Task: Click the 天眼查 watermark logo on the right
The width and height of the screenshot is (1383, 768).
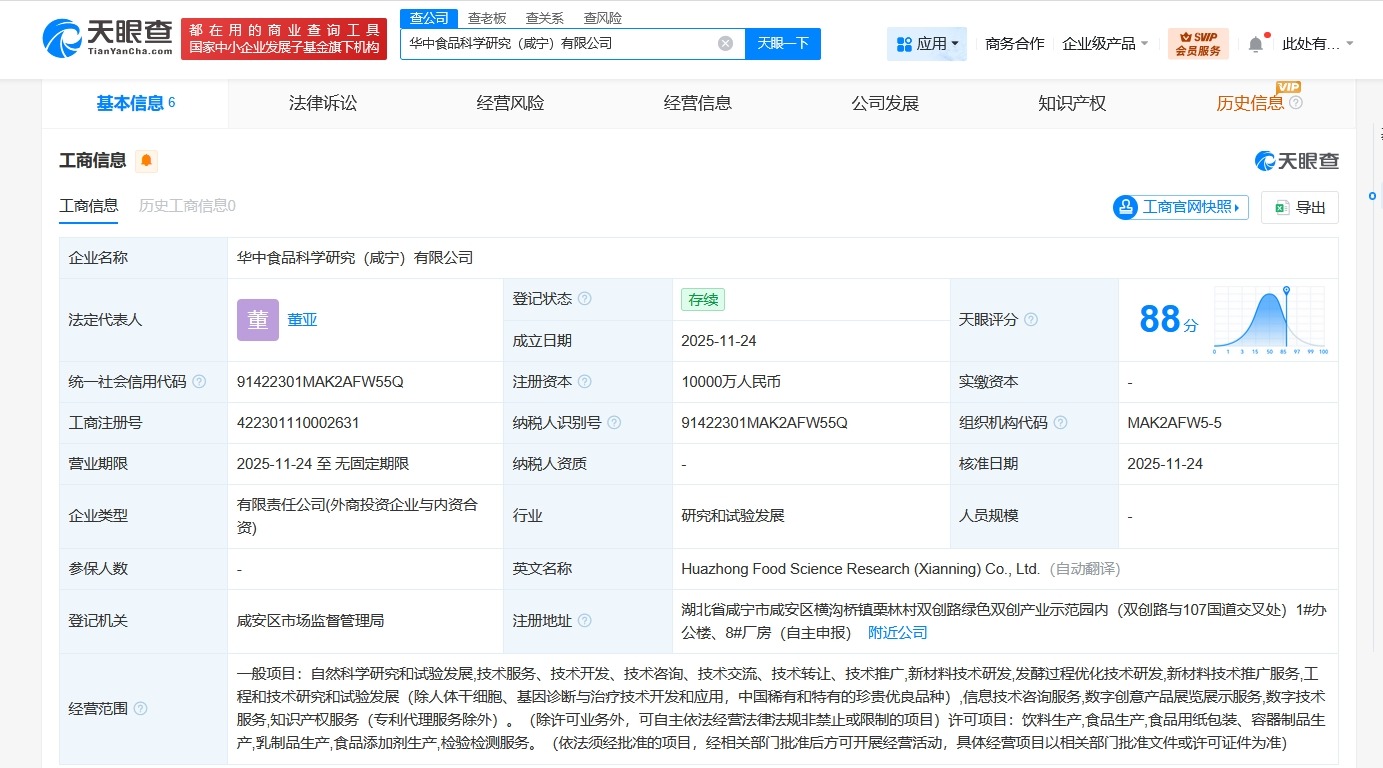Action: coord(1297,160)
